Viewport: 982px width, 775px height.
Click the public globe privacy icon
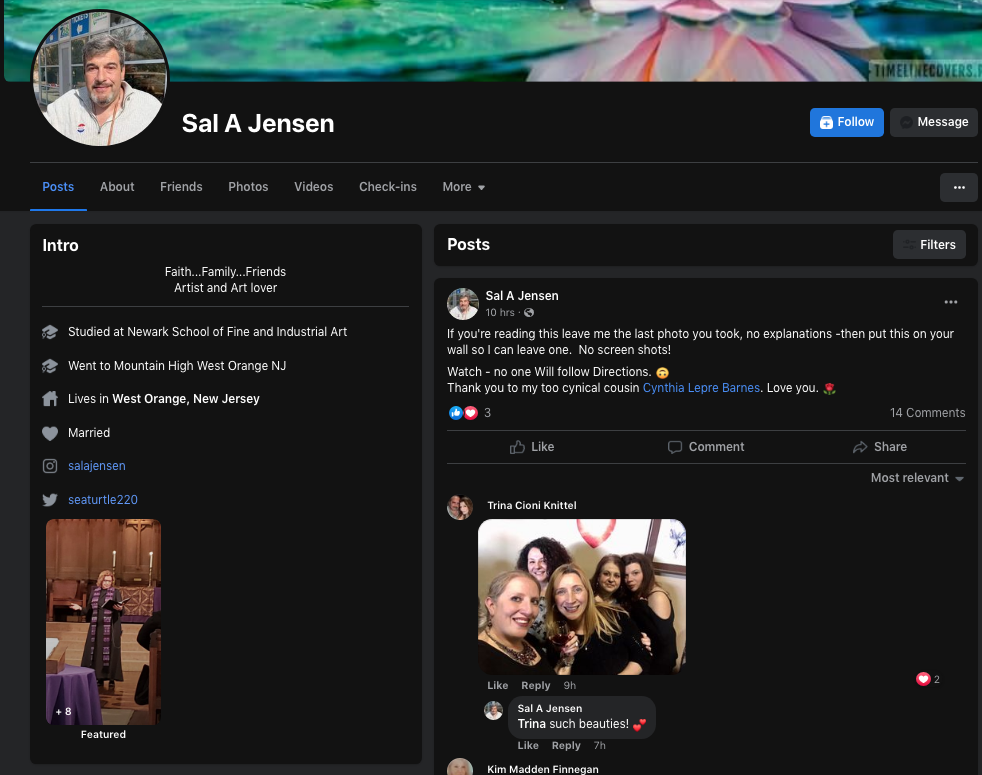click(529, 313)
